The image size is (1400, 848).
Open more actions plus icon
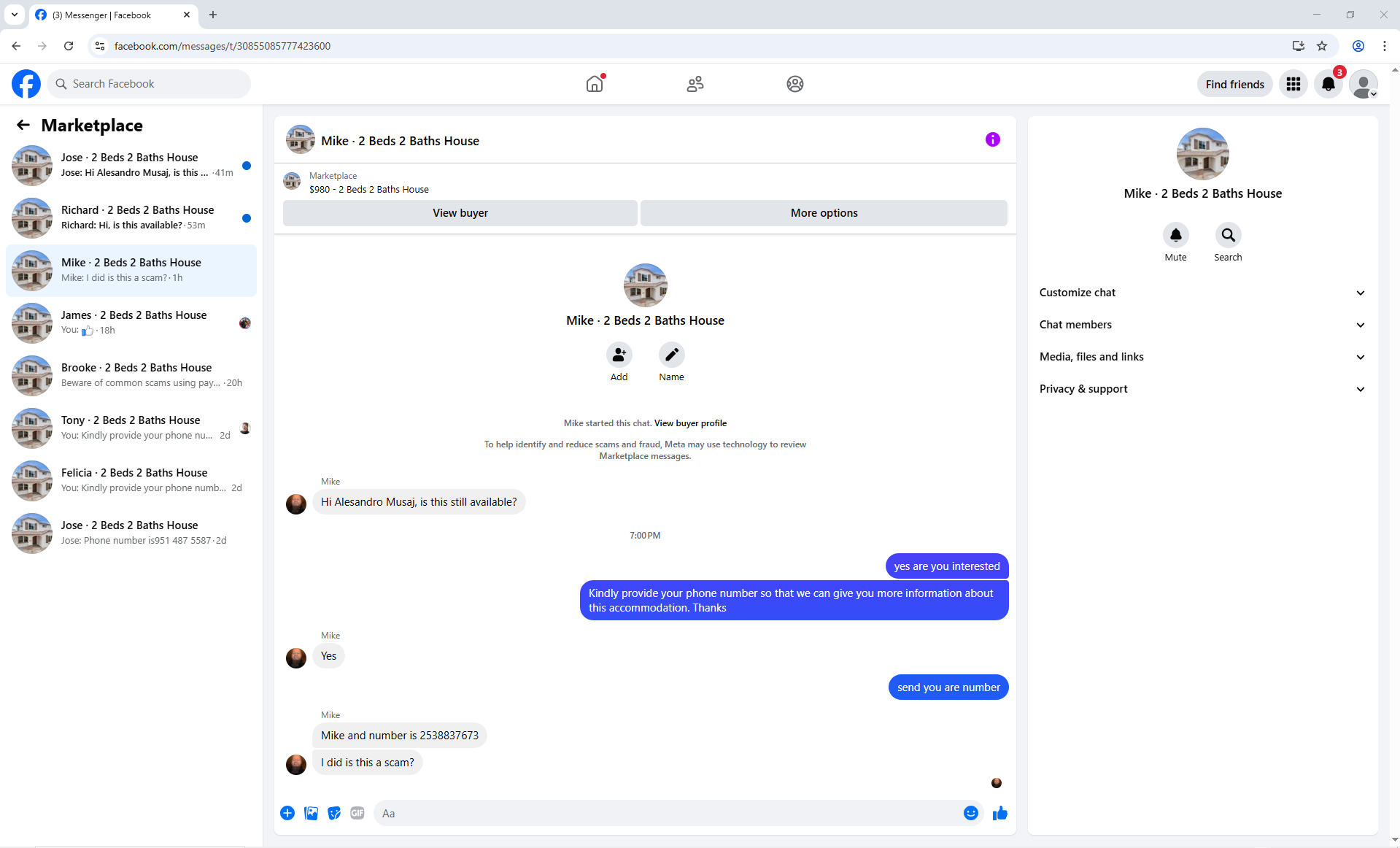pyautogui.click(x=287, y=813)
